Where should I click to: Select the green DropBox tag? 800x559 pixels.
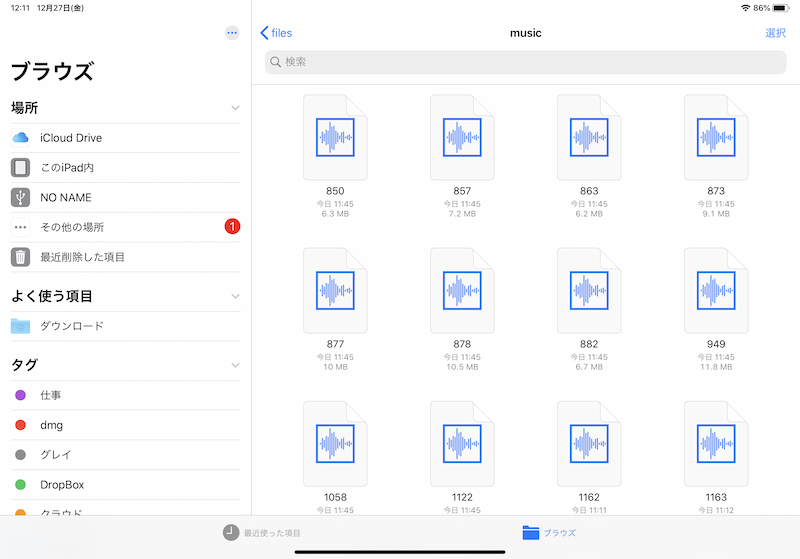(61, 485)
